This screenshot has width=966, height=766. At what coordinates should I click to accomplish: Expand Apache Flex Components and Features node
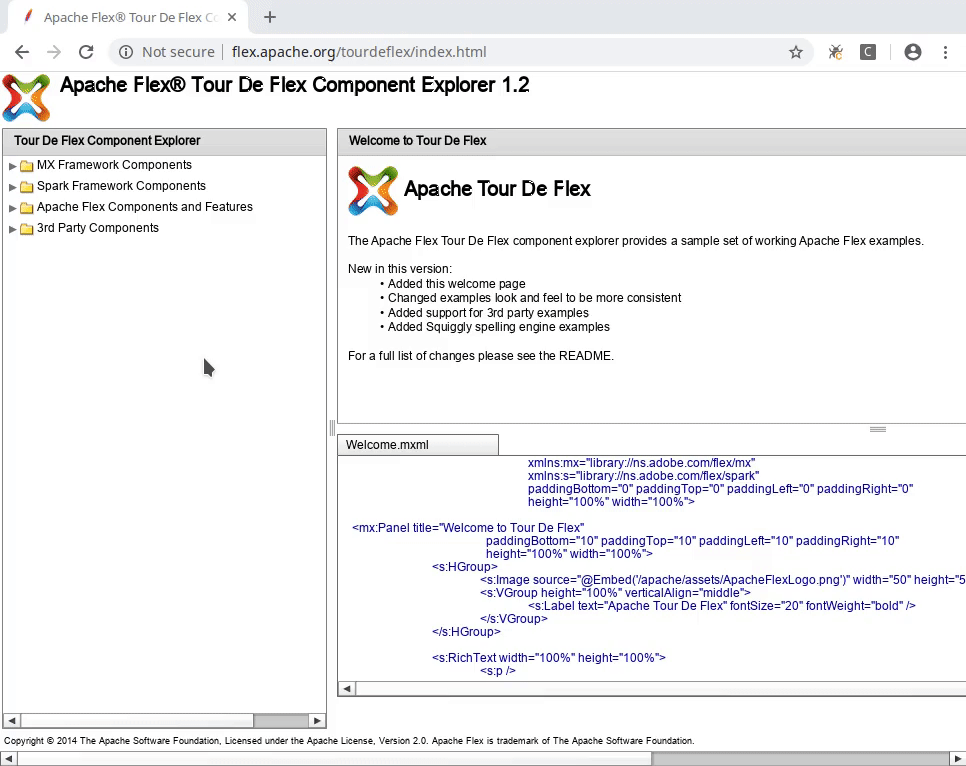[x=12, y=208]
